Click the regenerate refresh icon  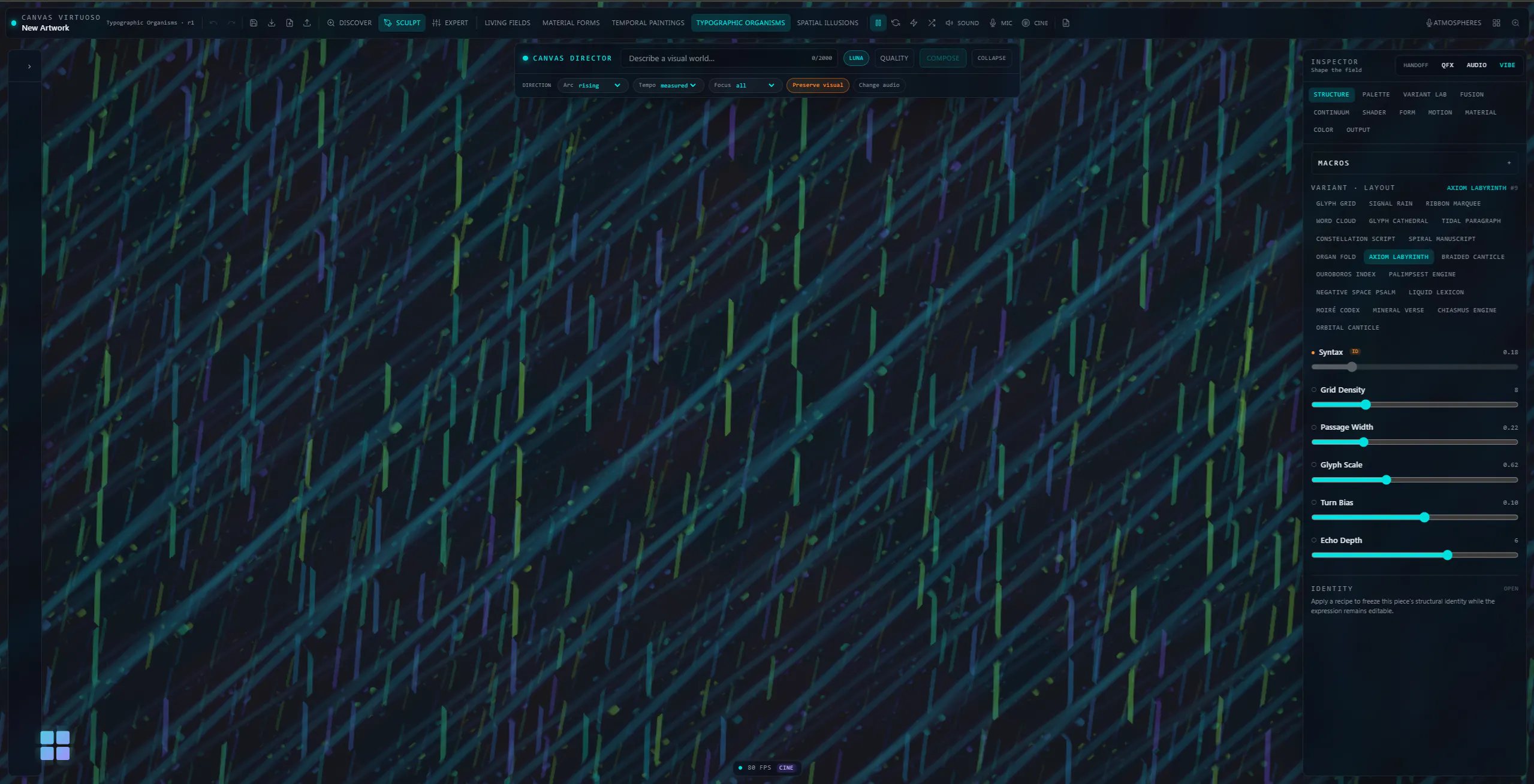(896, 23)
